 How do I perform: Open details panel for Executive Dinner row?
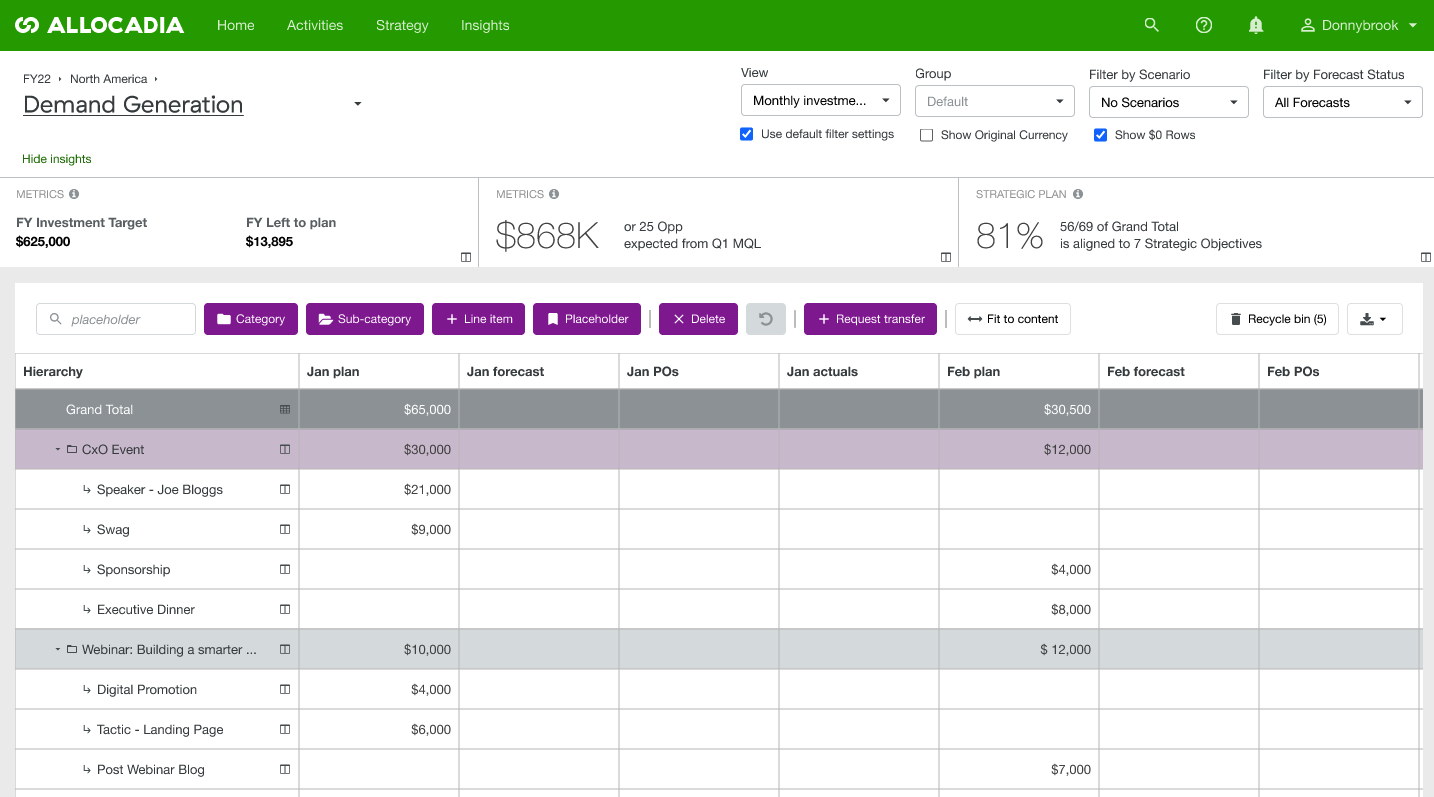point(285,609)
